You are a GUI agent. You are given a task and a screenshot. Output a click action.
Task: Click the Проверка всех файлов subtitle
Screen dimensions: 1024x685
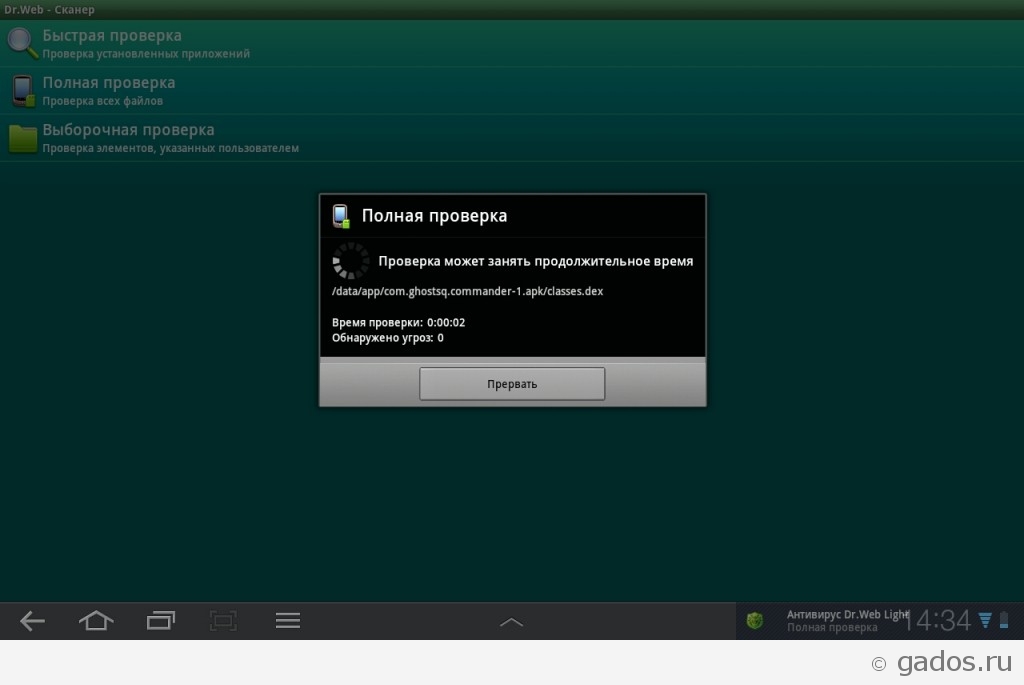103,101
